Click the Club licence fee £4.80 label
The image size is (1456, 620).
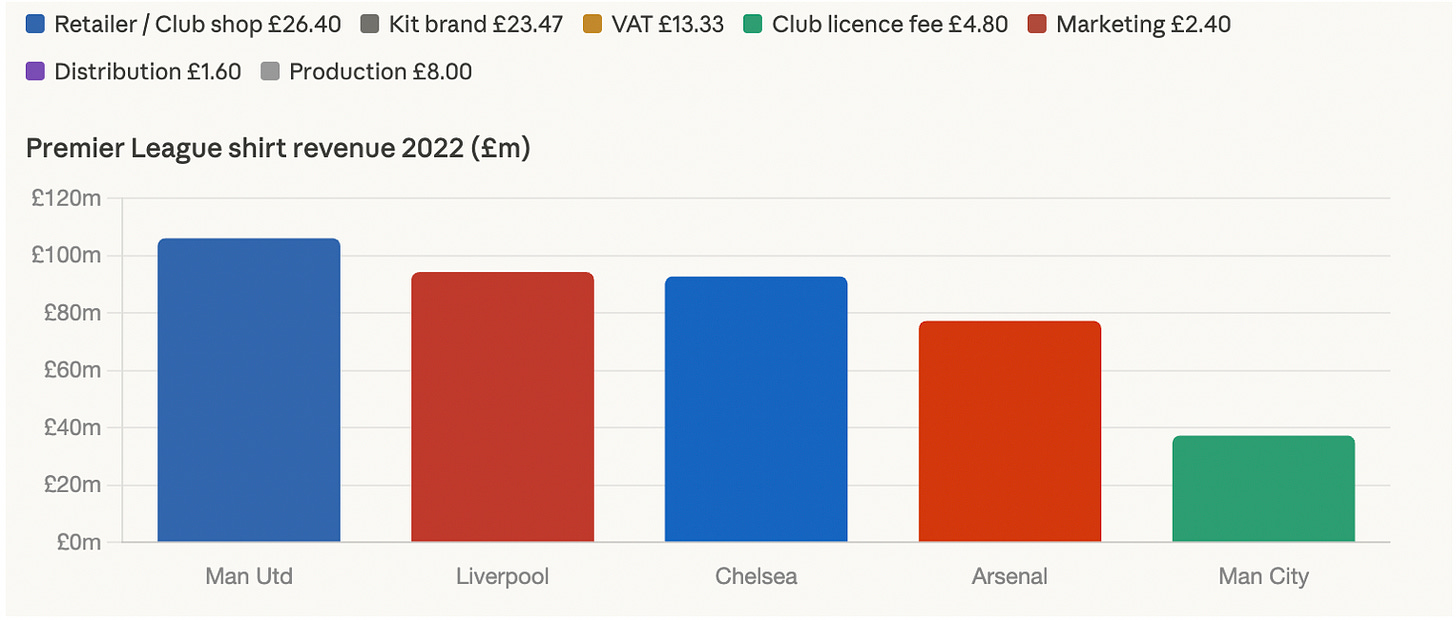point(890,24)
